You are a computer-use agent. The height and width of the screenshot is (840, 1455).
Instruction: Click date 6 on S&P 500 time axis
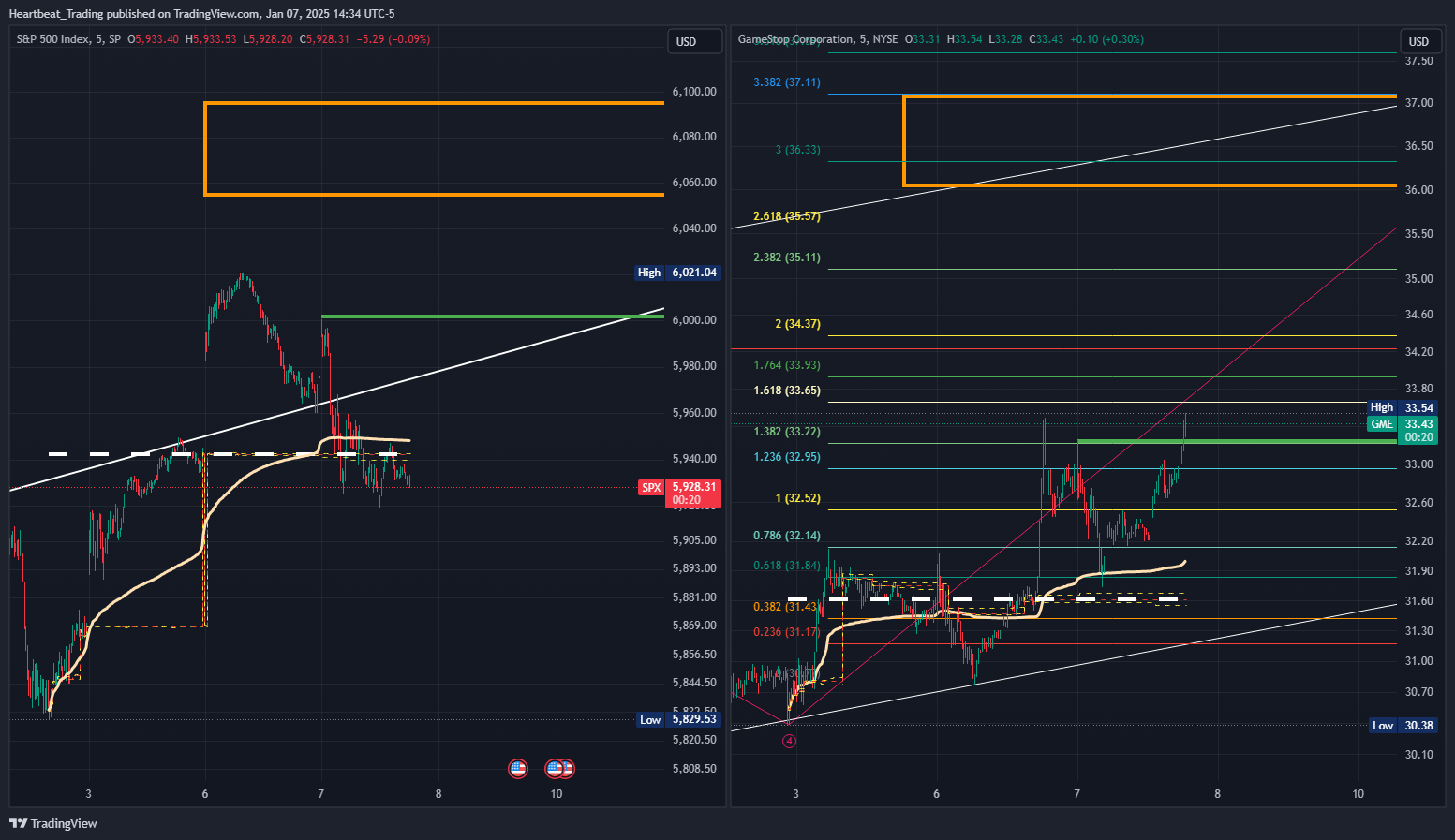point(205,794)
